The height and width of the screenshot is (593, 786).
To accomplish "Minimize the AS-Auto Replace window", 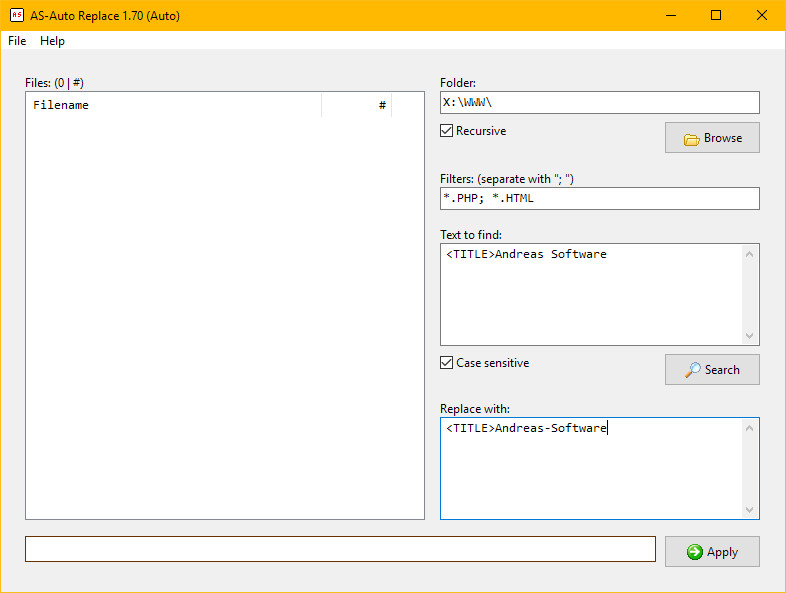I will [x=671, y=16].
